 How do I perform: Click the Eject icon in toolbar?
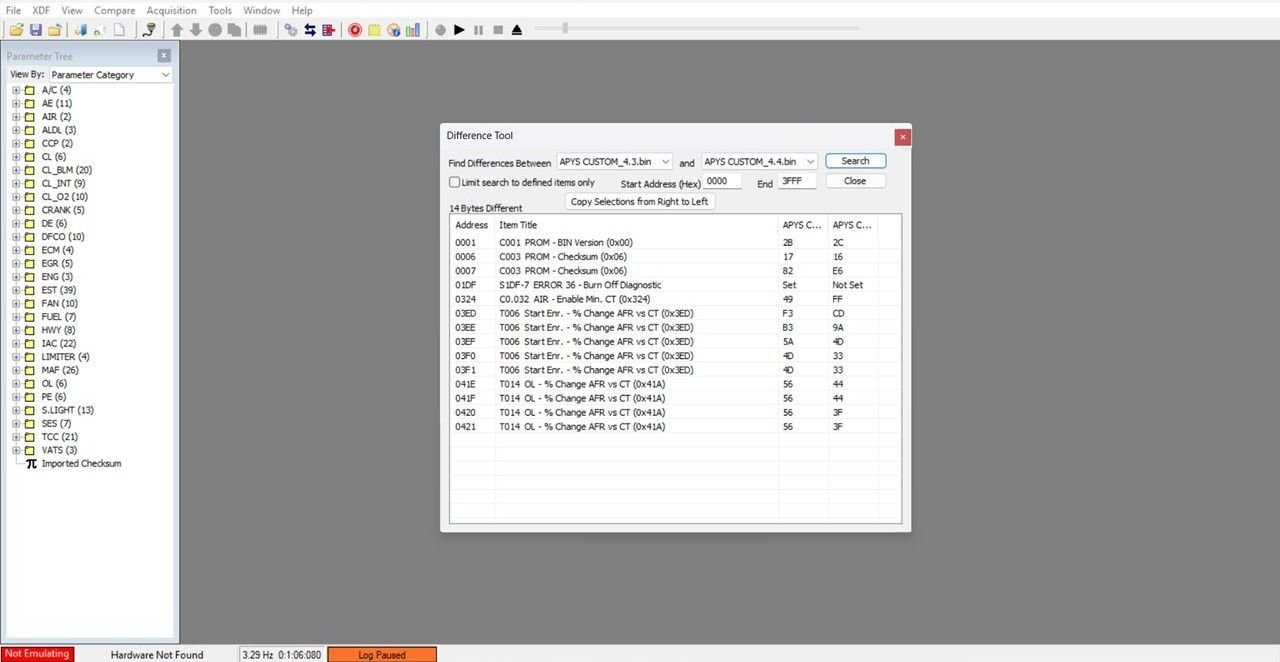pos(517,30)
